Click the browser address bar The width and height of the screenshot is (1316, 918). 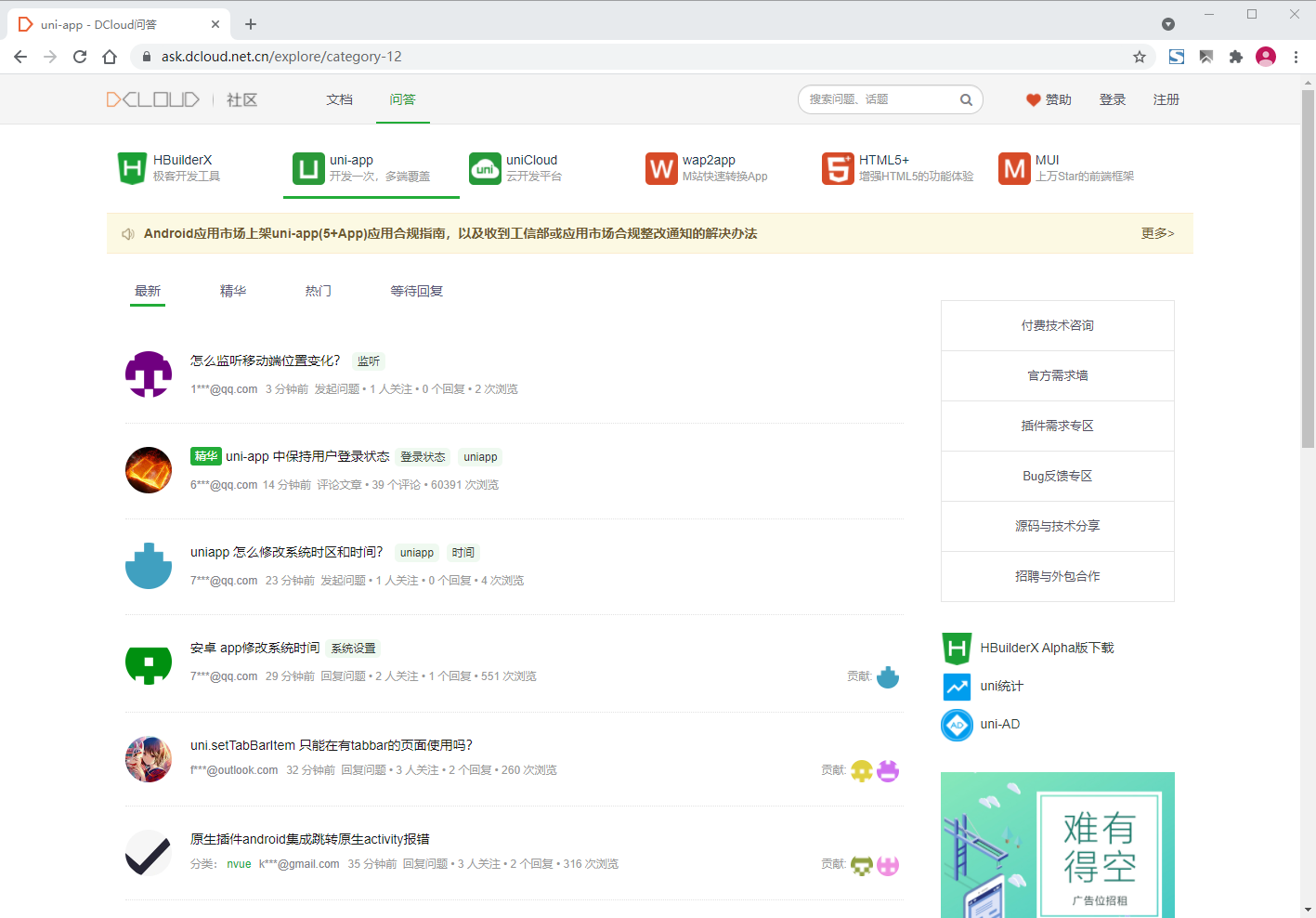click(x=641, y=57)
